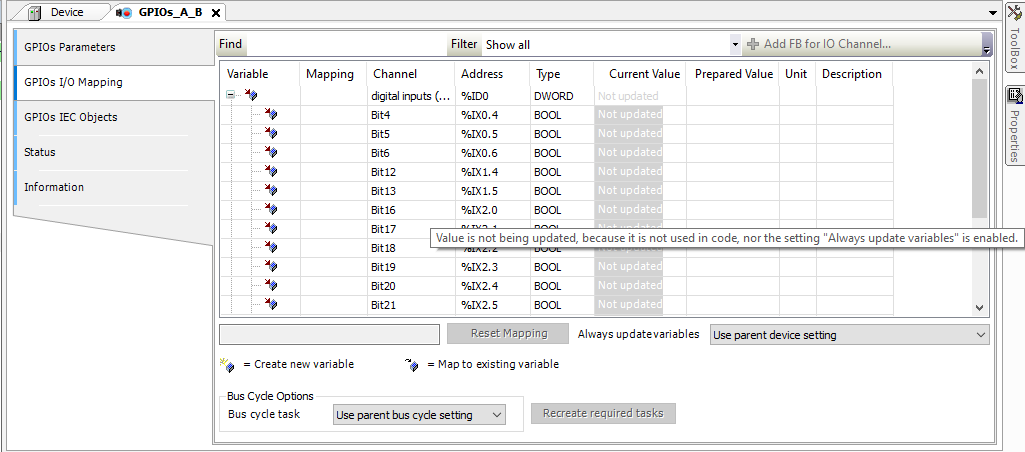Click the Bit19 variable mapping icon
The width and height of the screenshot is (1025, 452).
tap(271, 267)
